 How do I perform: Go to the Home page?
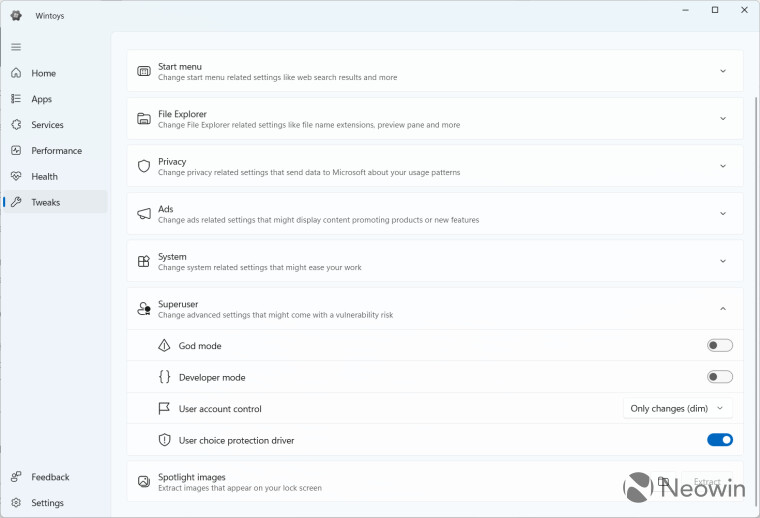[55, 73]
